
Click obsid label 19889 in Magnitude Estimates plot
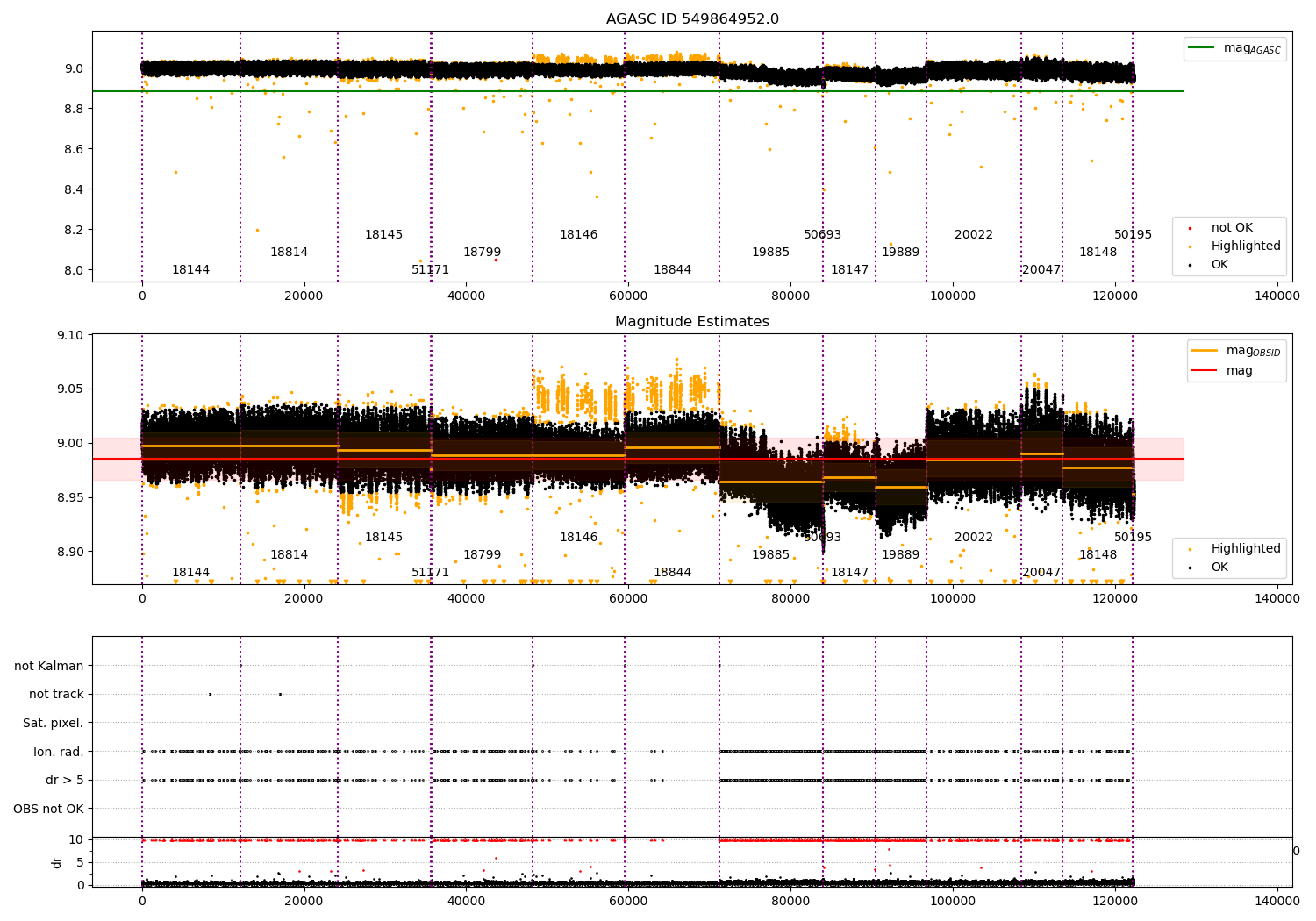[x=900, y=555]
